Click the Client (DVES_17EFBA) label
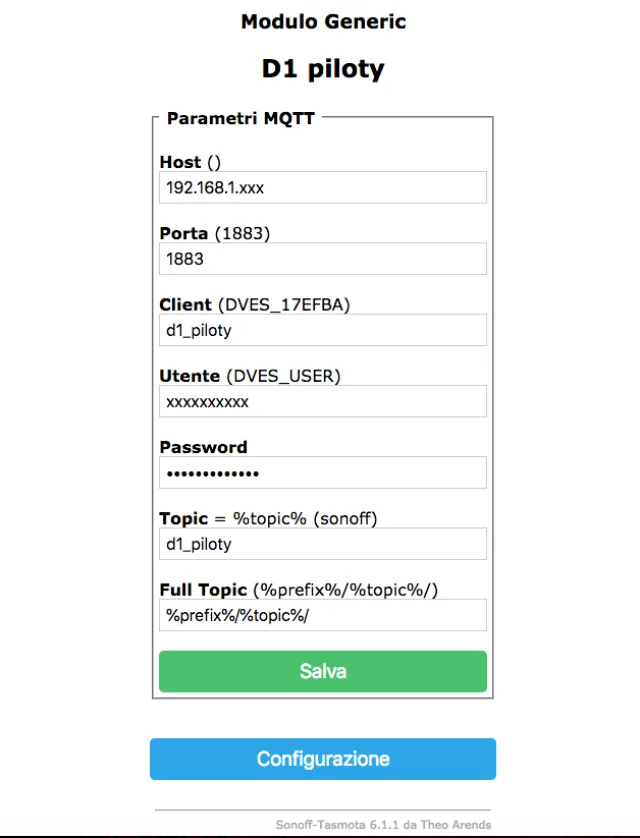640x838 pixels. 255,304
